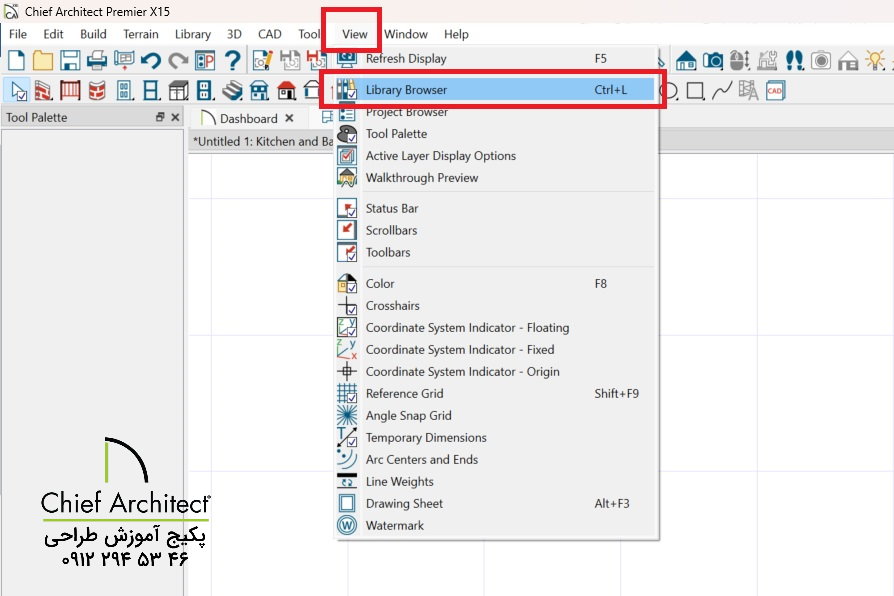Open the CAD menu
This screenshot has height=596, width=894.
[270, 34]
